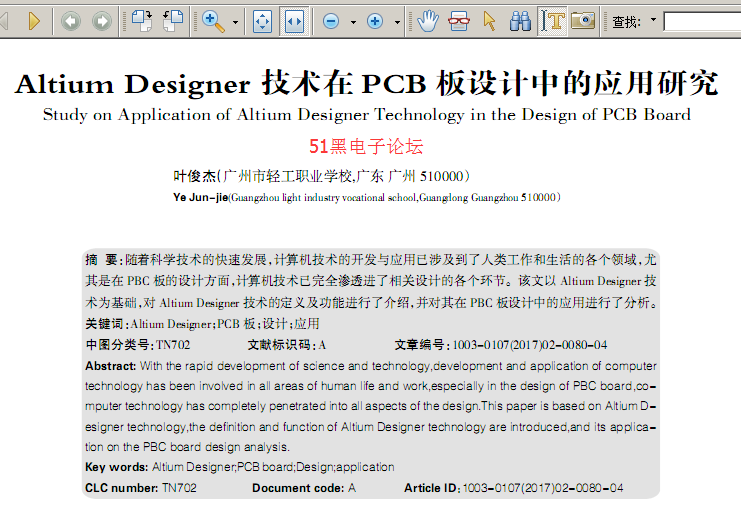The image size is (741, 524).
Task: Open the magnifier zoom tool dropdown arrow
Action: 235,22
